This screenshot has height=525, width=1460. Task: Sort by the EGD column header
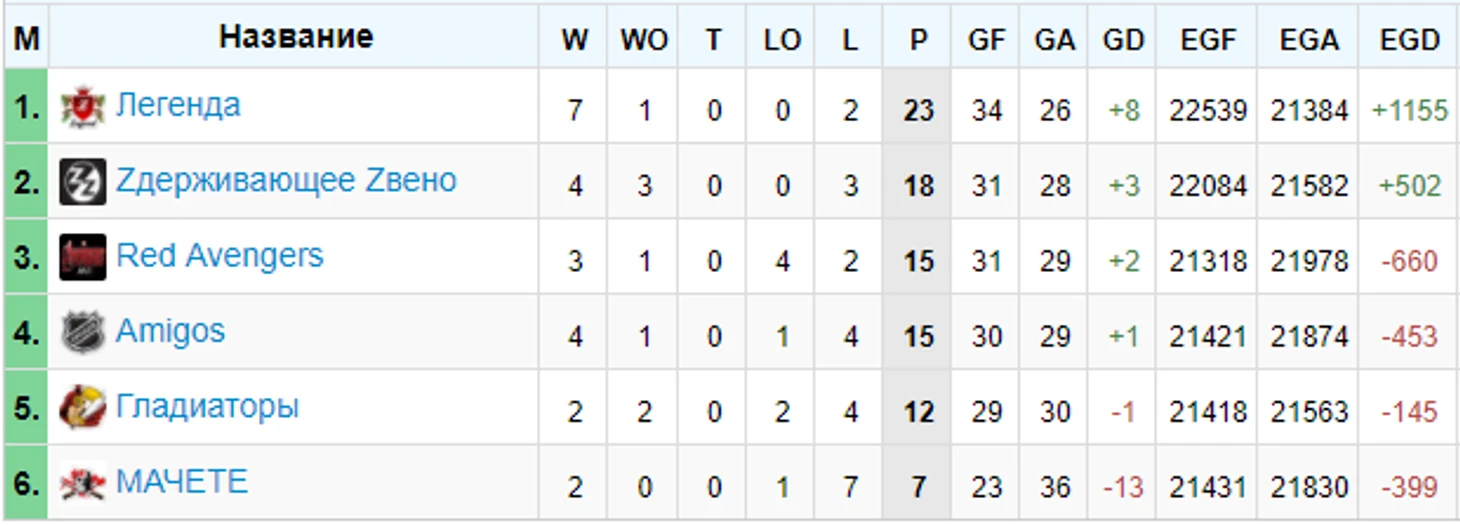[1409, 39]
